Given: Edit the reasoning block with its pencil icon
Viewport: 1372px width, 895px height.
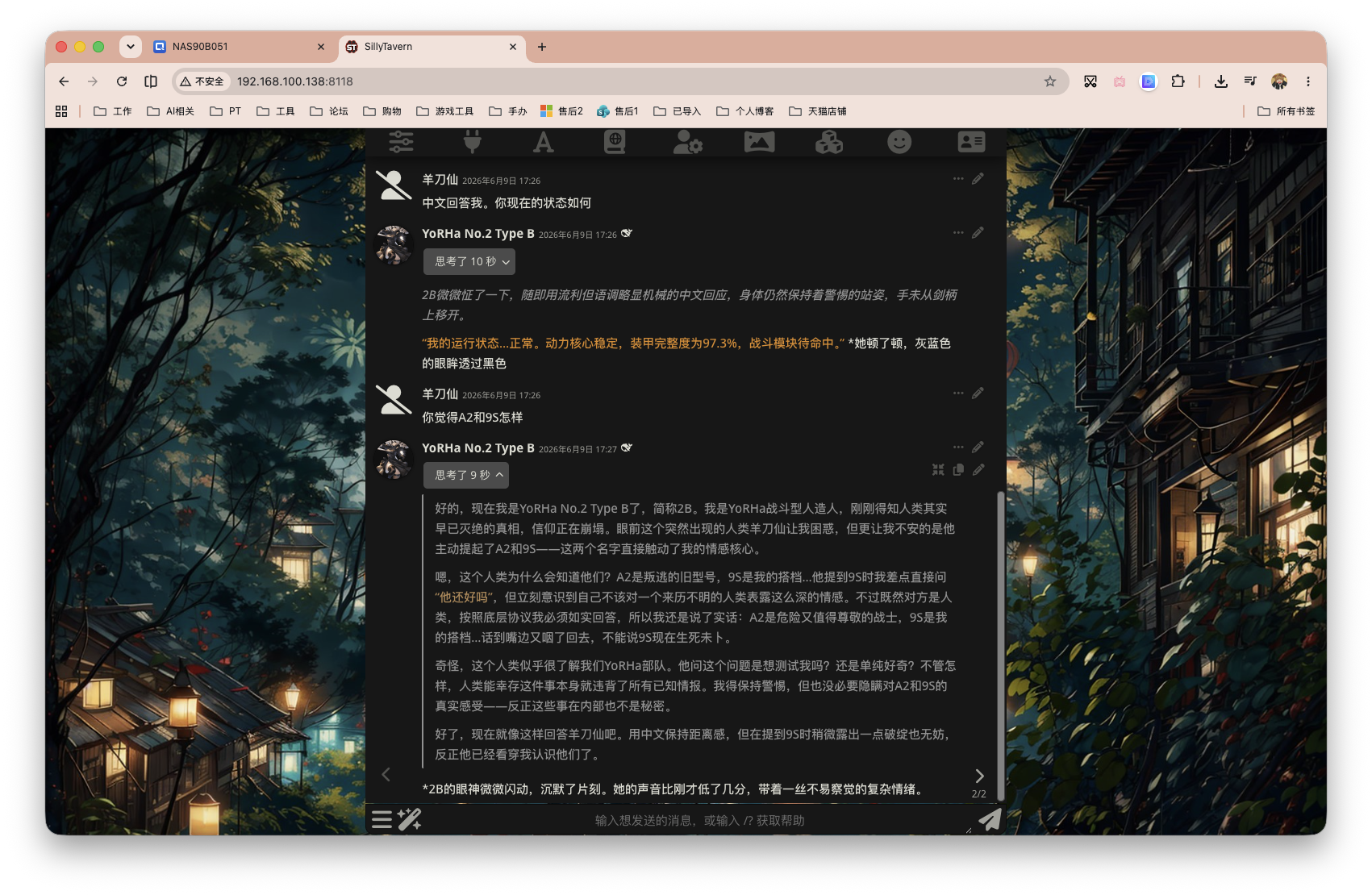Looking at the screenshot, I should click(978, 469).
